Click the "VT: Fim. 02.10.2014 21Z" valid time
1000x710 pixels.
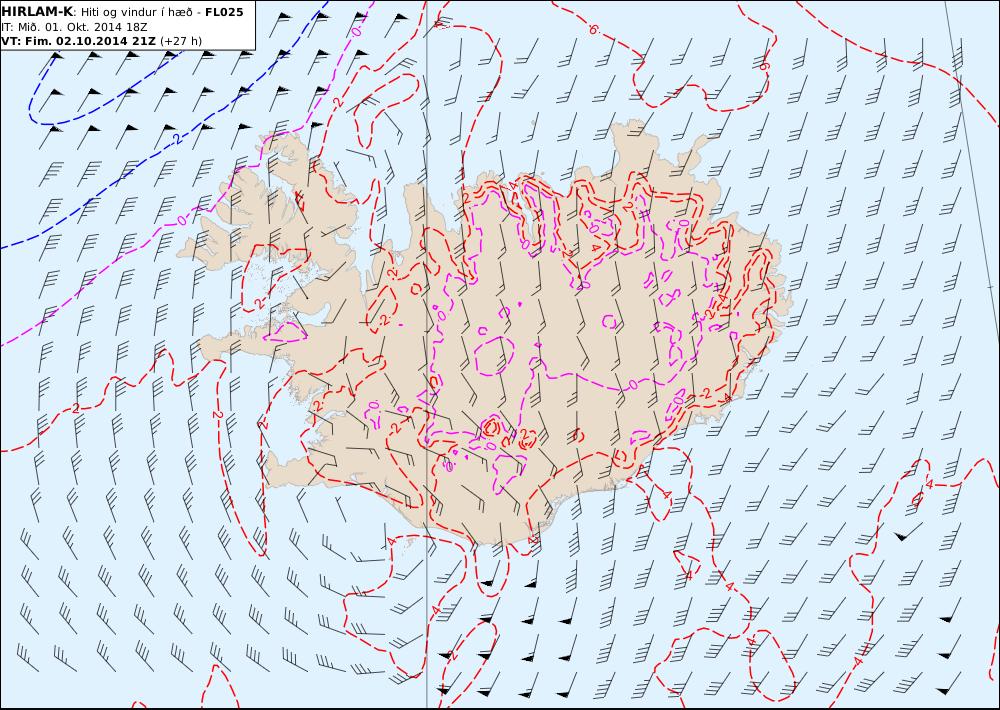point(78,41)
